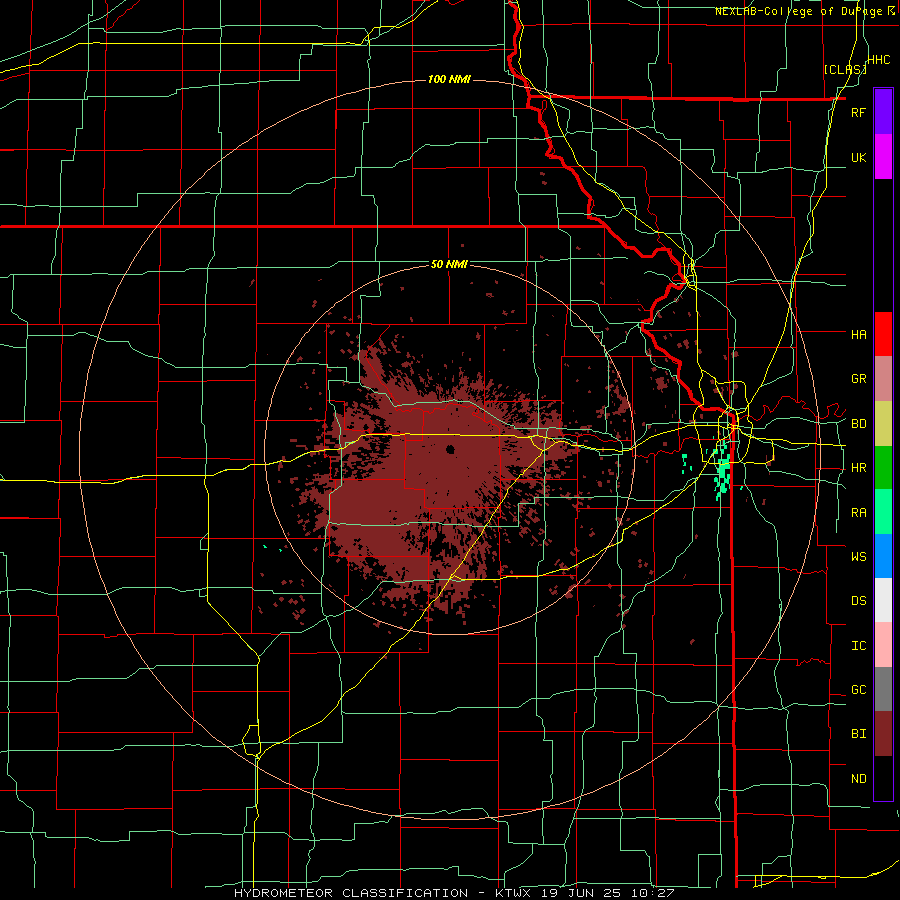Click the UK legend label
This screenshot has height=900, width=900.
(858, 157)
